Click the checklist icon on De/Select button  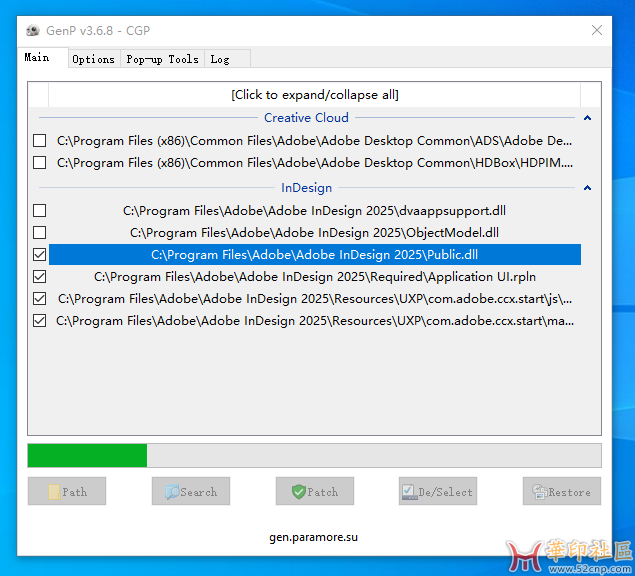tap(409, 492)
